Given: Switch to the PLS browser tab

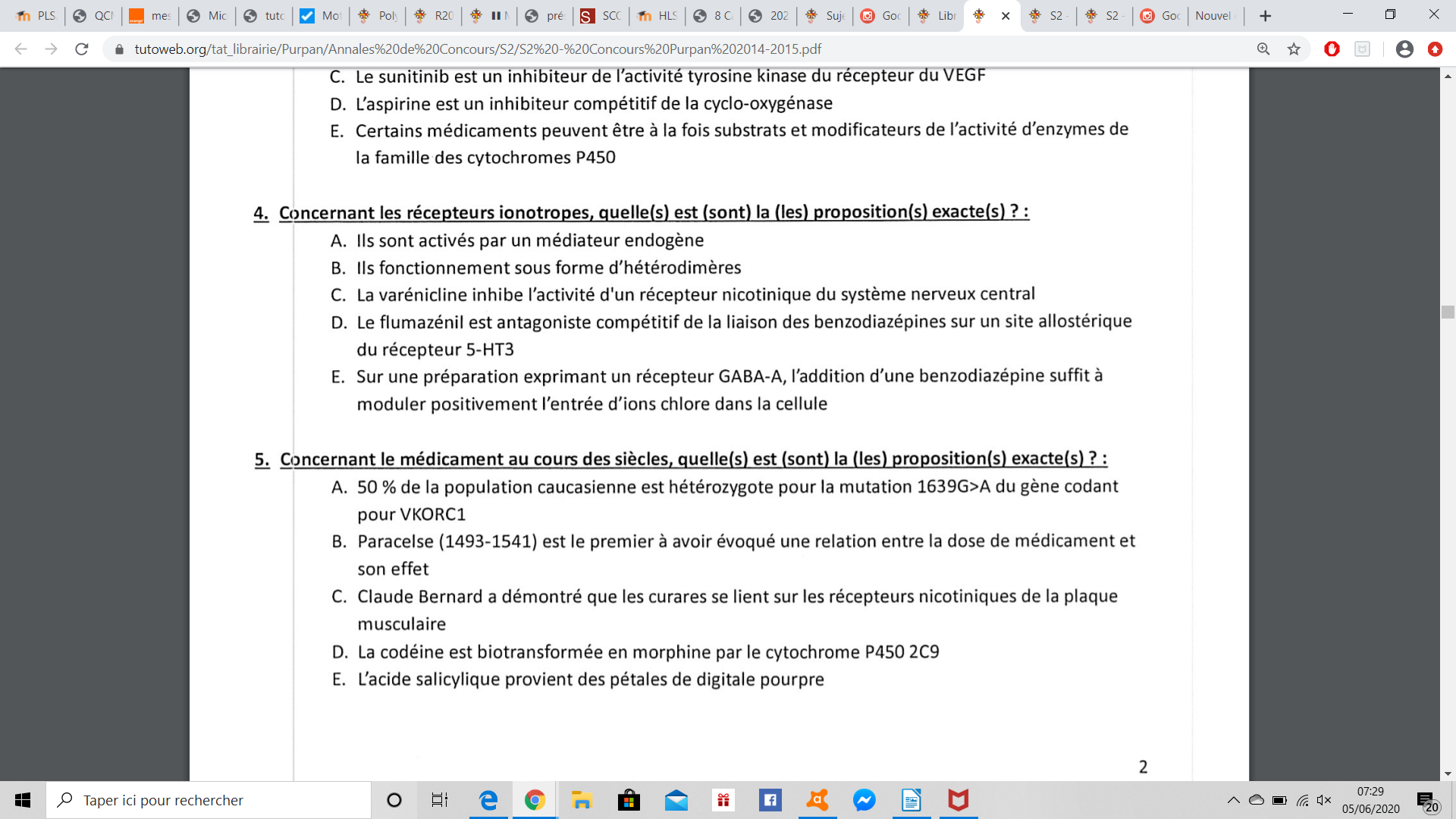Looking at the screenshot, I should 36,16.
